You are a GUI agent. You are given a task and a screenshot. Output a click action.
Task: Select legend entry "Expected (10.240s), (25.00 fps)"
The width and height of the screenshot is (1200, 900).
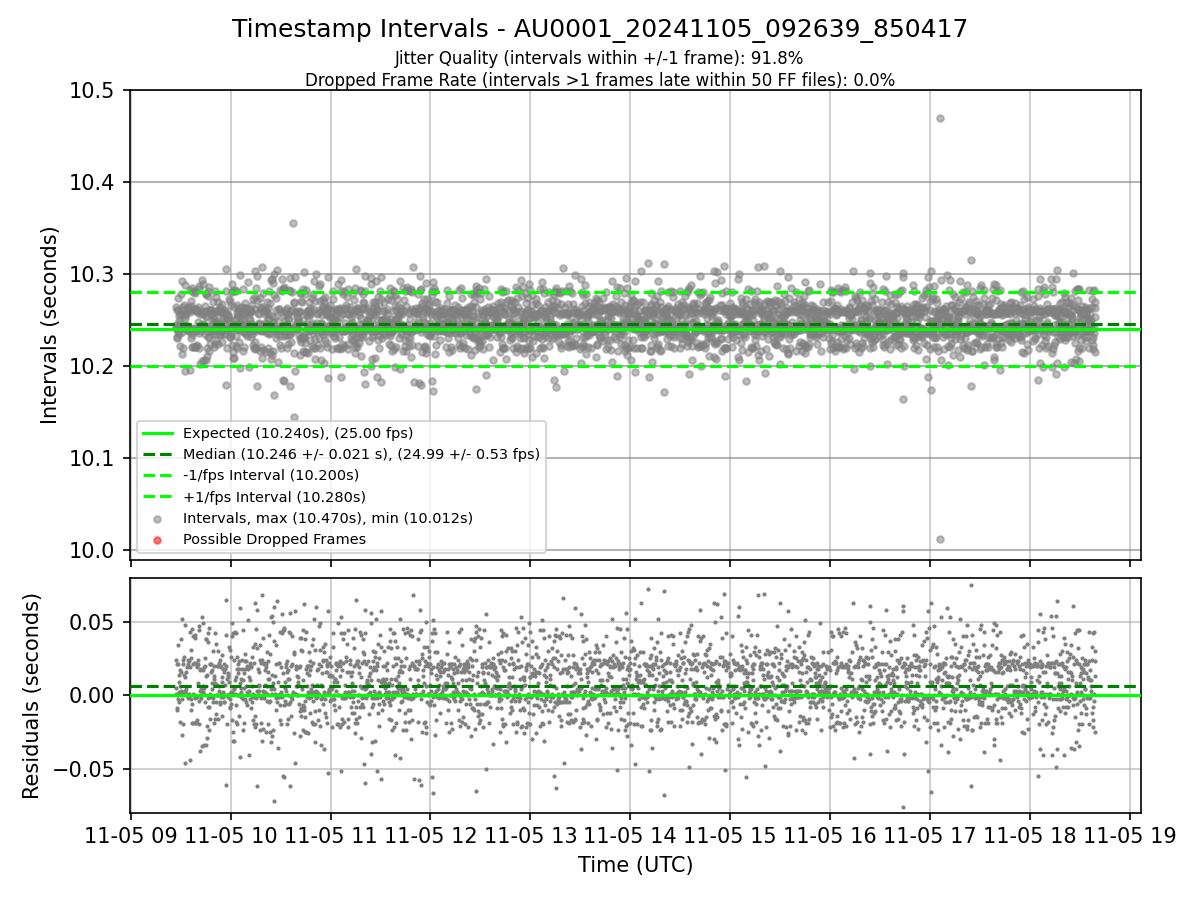point(298,433)
